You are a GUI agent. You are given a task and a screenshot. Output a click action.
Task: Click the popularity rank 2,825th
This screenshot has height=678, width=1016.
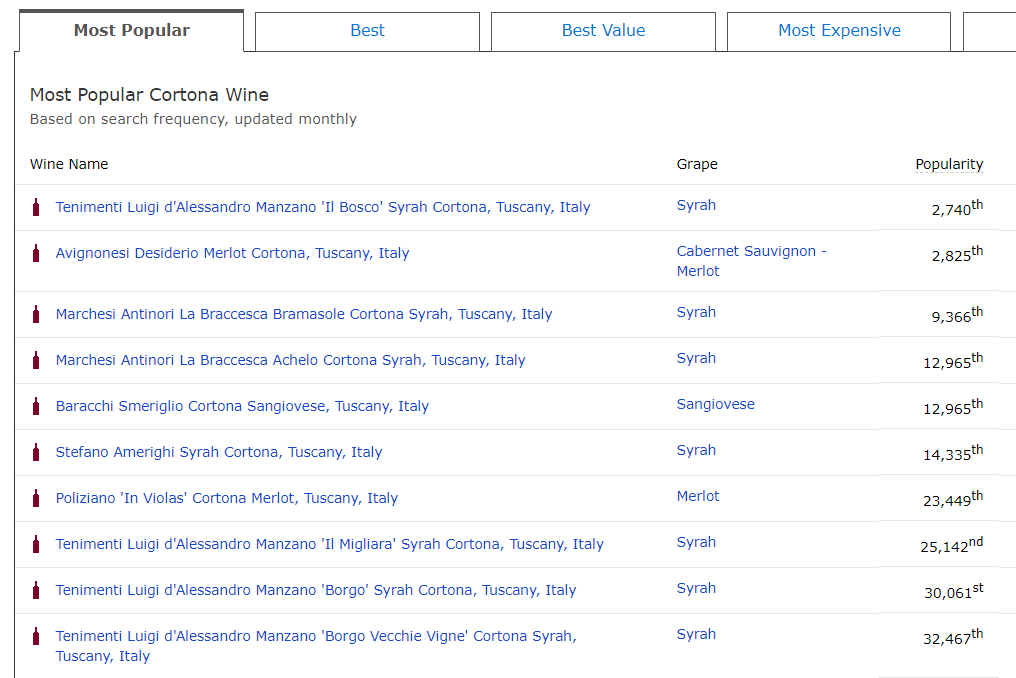(957, 254)
